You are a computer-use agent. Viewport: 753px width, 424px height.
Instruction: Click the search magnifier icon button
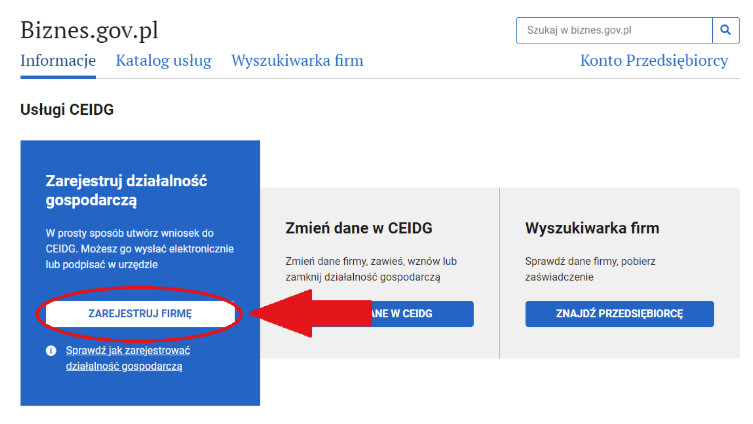(726, 30)
